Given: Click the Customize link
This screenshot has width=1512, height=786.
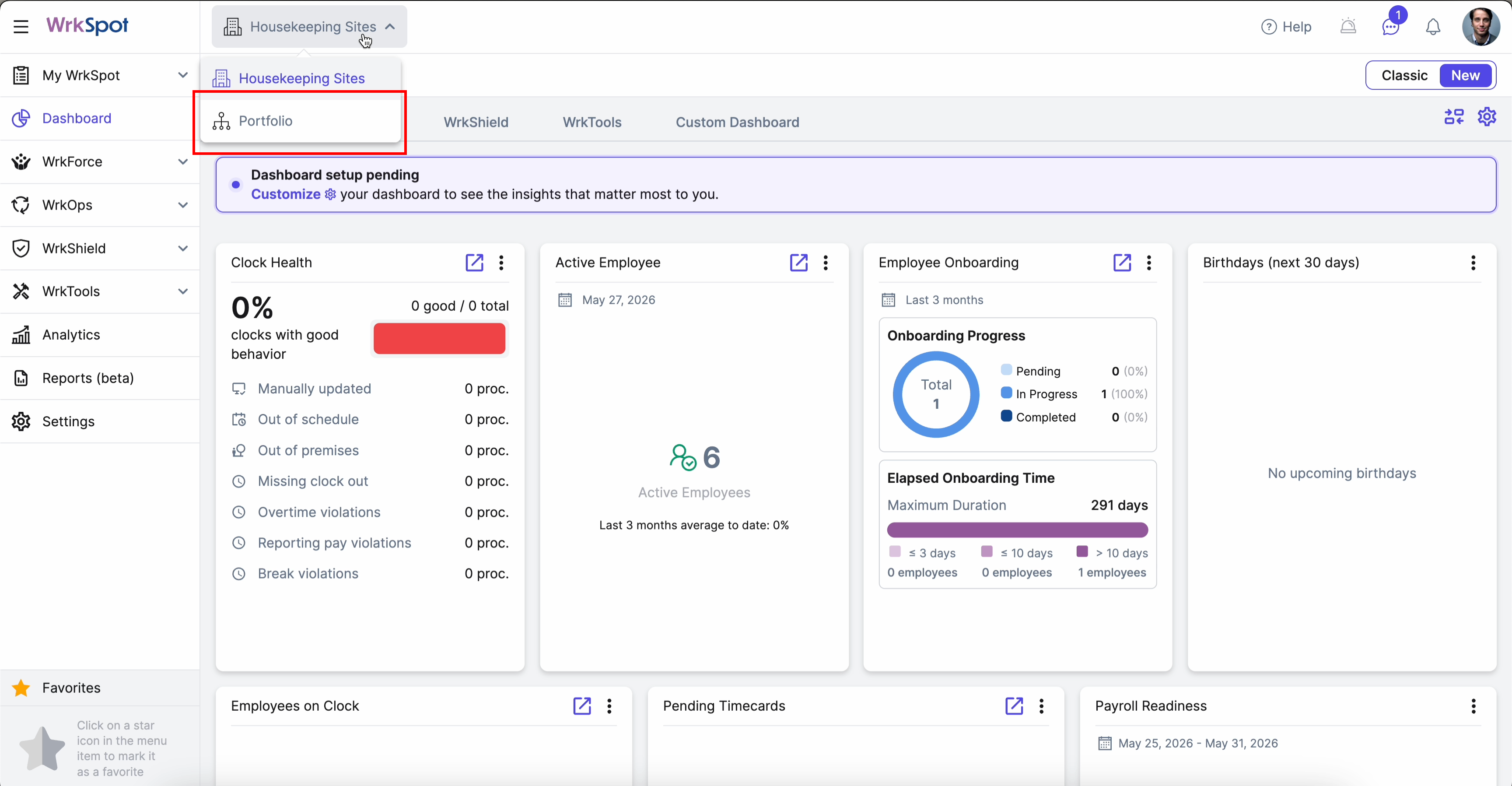Looking at the screenshot, I should tap(286, 194).
